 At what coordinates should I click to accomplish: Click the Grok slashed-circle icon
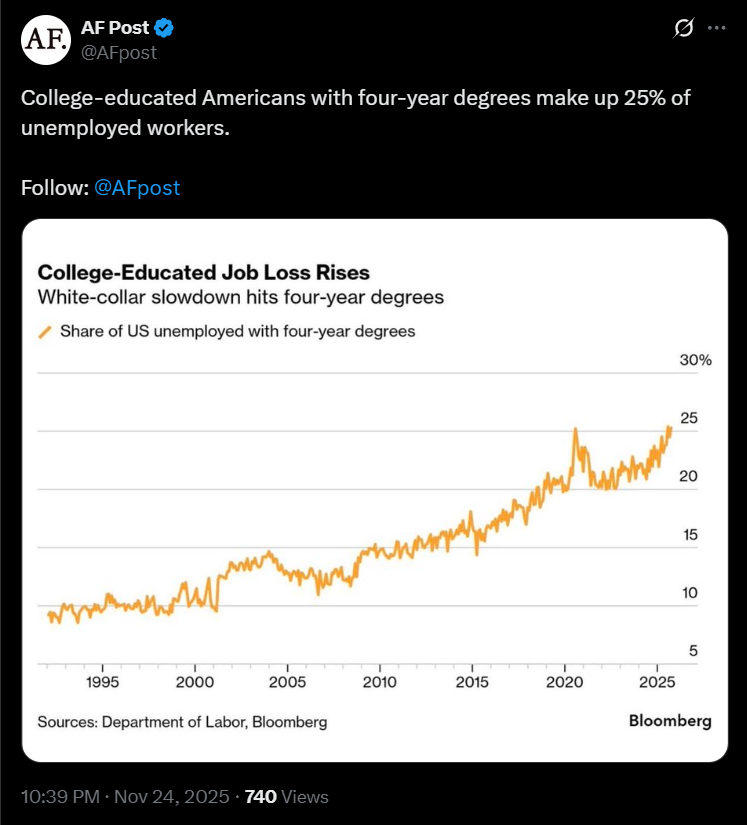(683, 29)
